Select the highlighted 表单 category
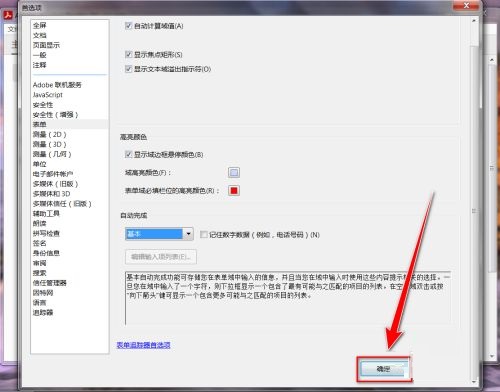 point(40,124)
